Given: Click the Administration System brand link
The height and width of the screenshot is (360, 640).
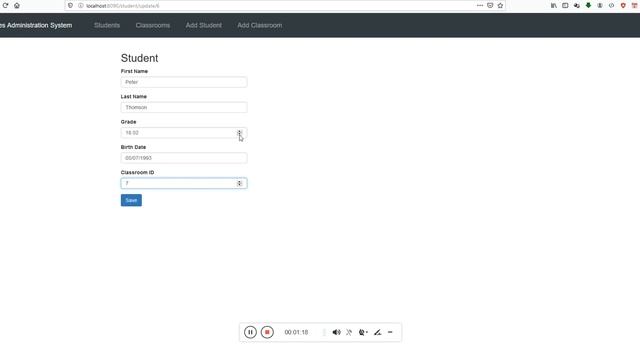Looking at the screenshot, I should pos(36,25).
